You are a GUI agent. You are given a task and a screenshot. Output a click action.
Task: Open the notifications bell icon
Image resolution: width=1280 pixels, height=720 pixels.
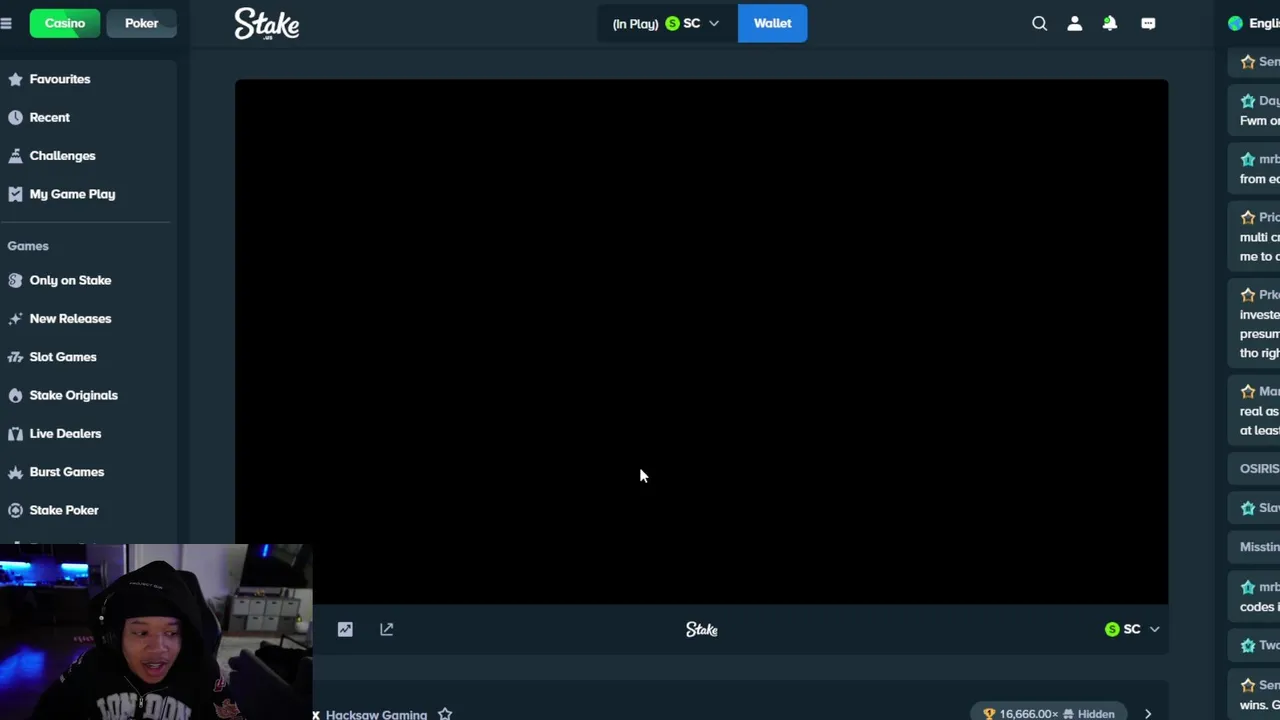pyautogui.click(x=1110, y=23)
